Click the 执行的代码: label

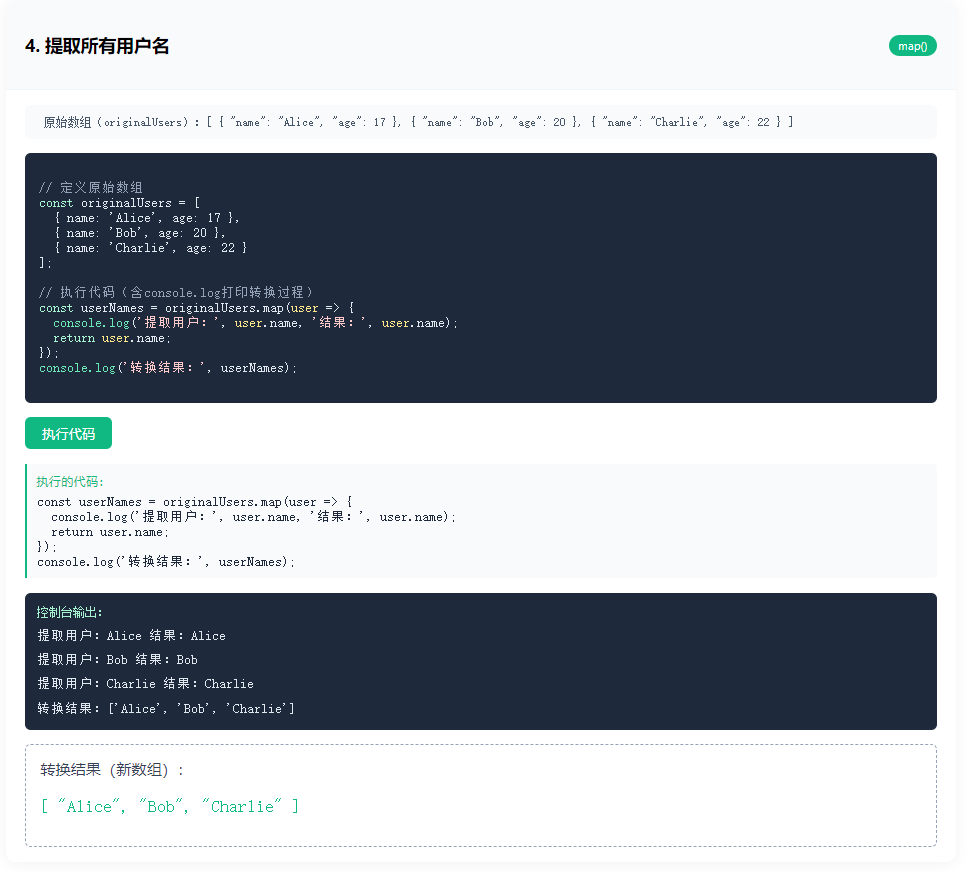pyautogui.click(x=70, y=482)
